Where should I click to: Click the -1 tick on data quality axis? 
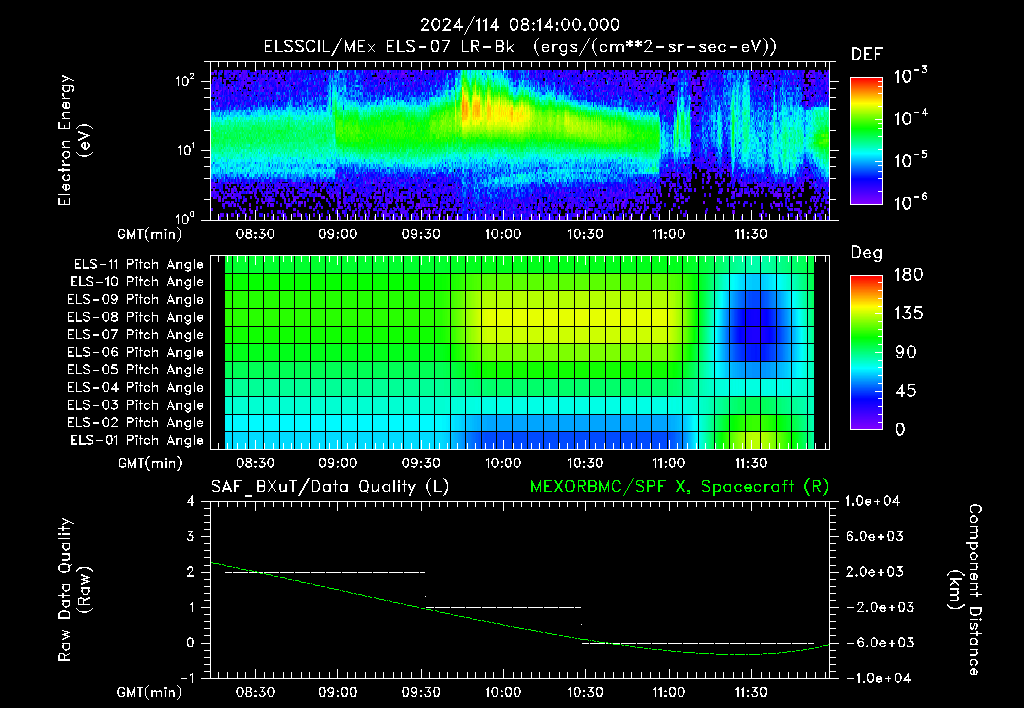(x=187, y=678)
